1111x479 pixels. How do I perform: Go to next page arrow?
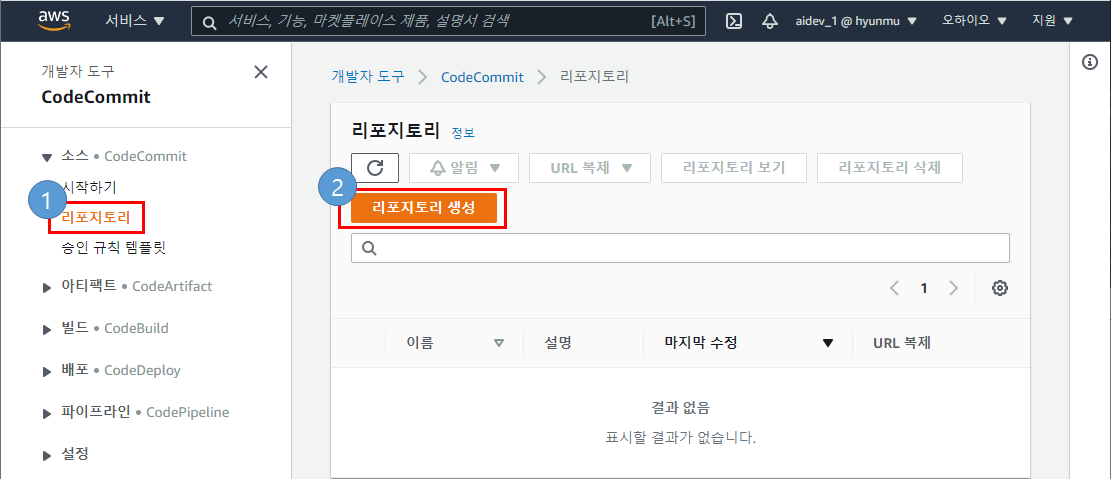click(x=953, y=288)
